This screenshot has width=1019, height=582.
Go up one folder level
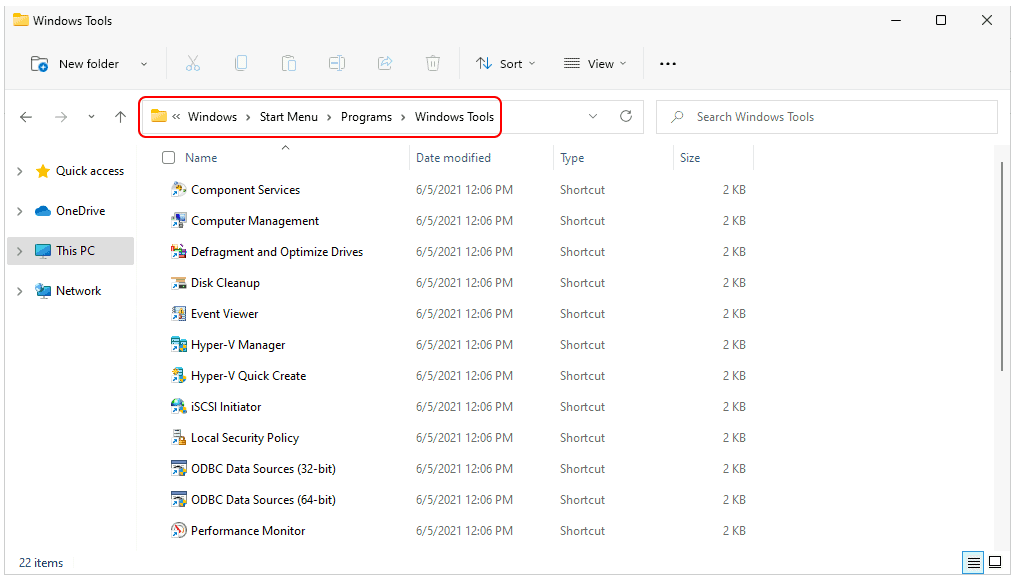click(120, 117)
